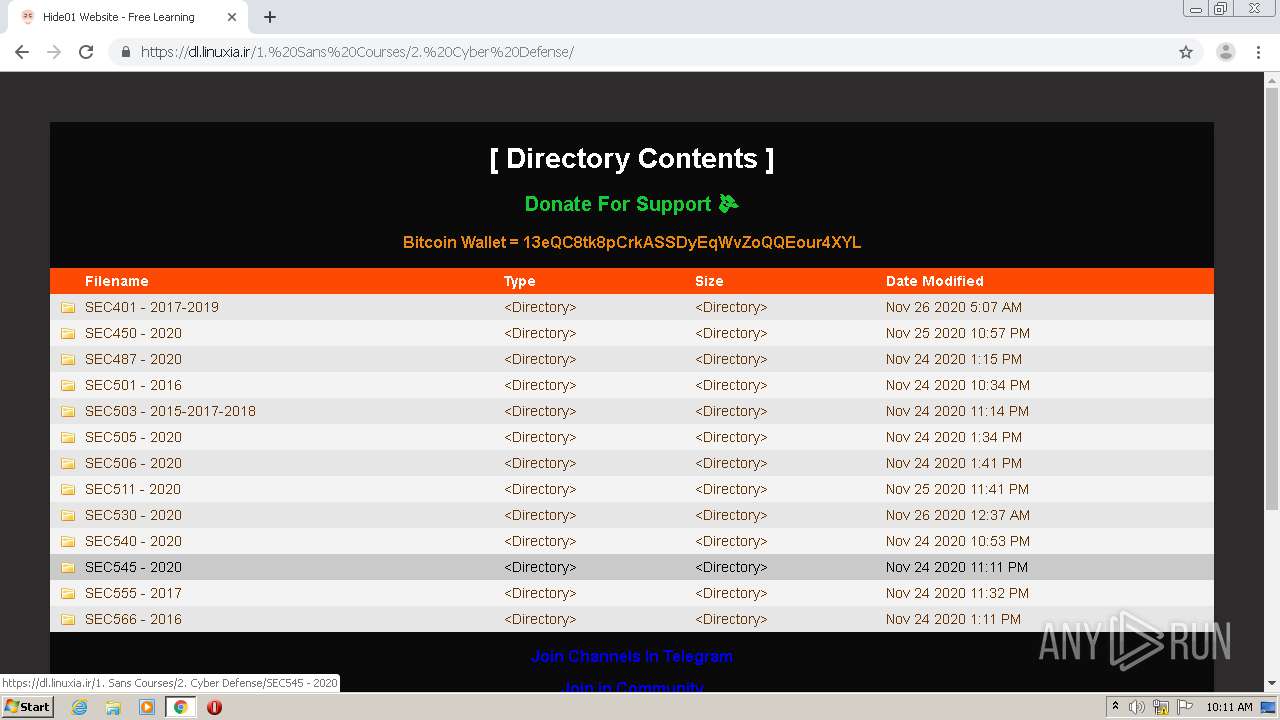The image size is (1280, 720).
Task: Click the folder icon for SEC401 - 2017-2019
Action: coord(68,308)
